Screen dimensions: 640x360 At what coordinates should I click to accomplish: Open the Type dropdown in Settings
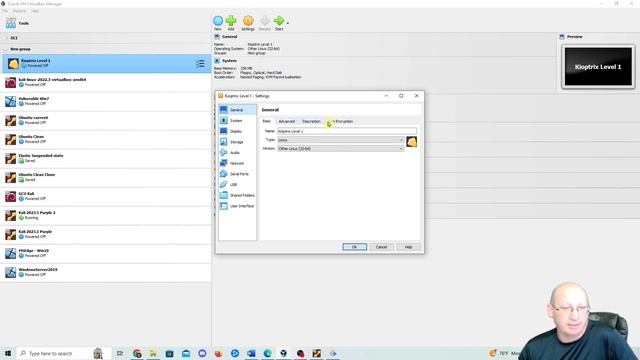tap(341, 140)
